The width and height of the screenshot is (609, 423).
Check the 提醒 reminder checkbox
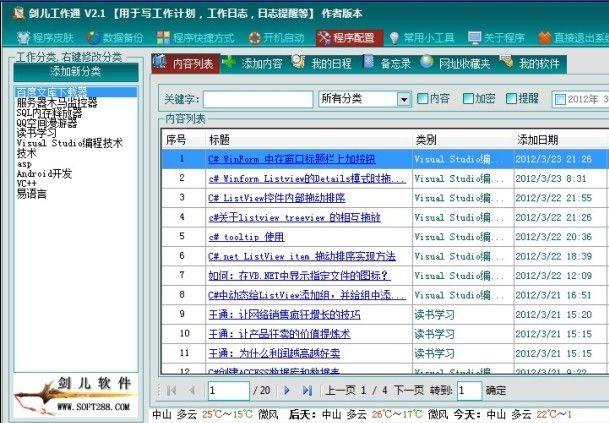click(511, 99)
